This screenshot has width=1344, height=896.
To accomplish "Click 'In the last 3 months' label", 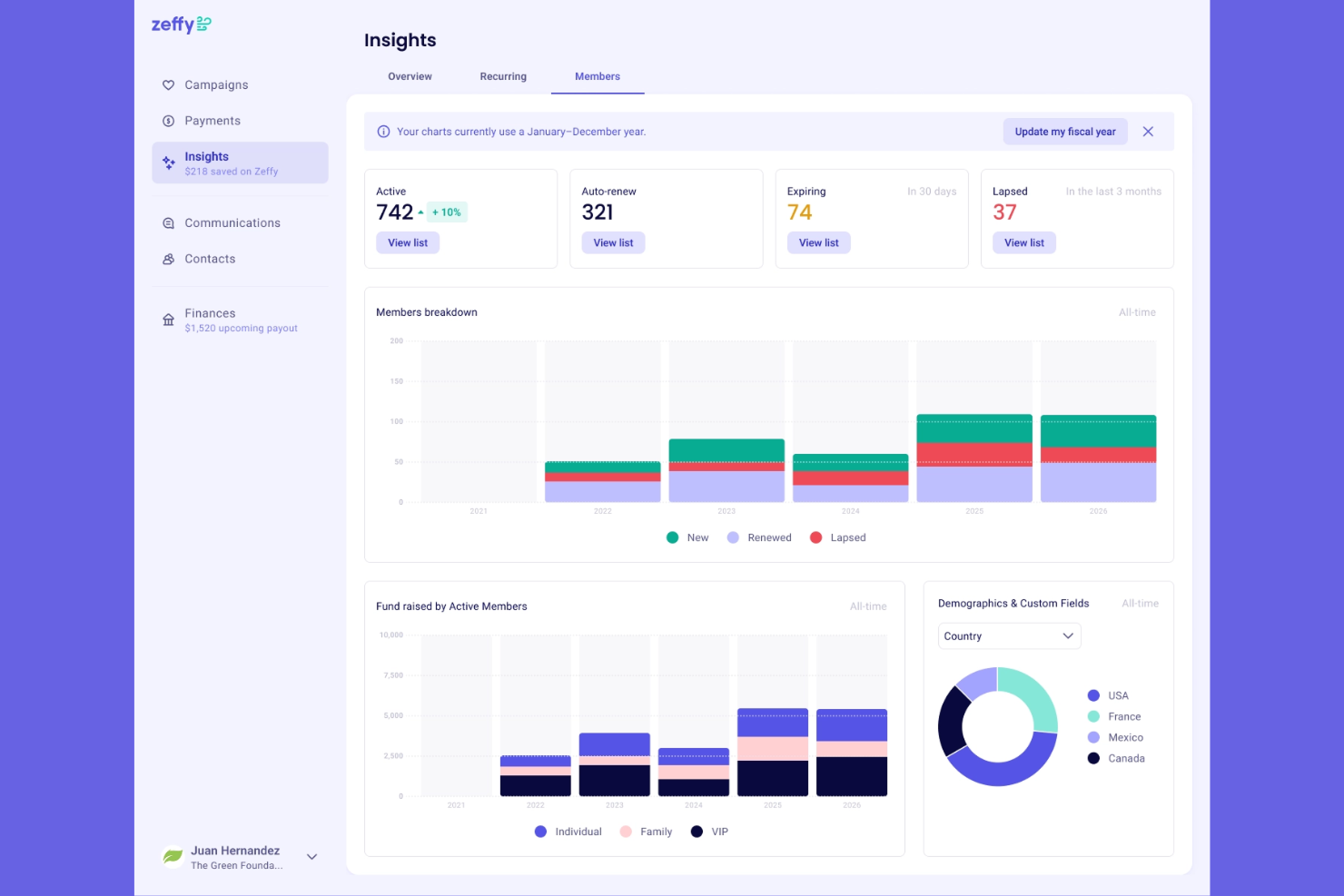I will [1113, 192].
